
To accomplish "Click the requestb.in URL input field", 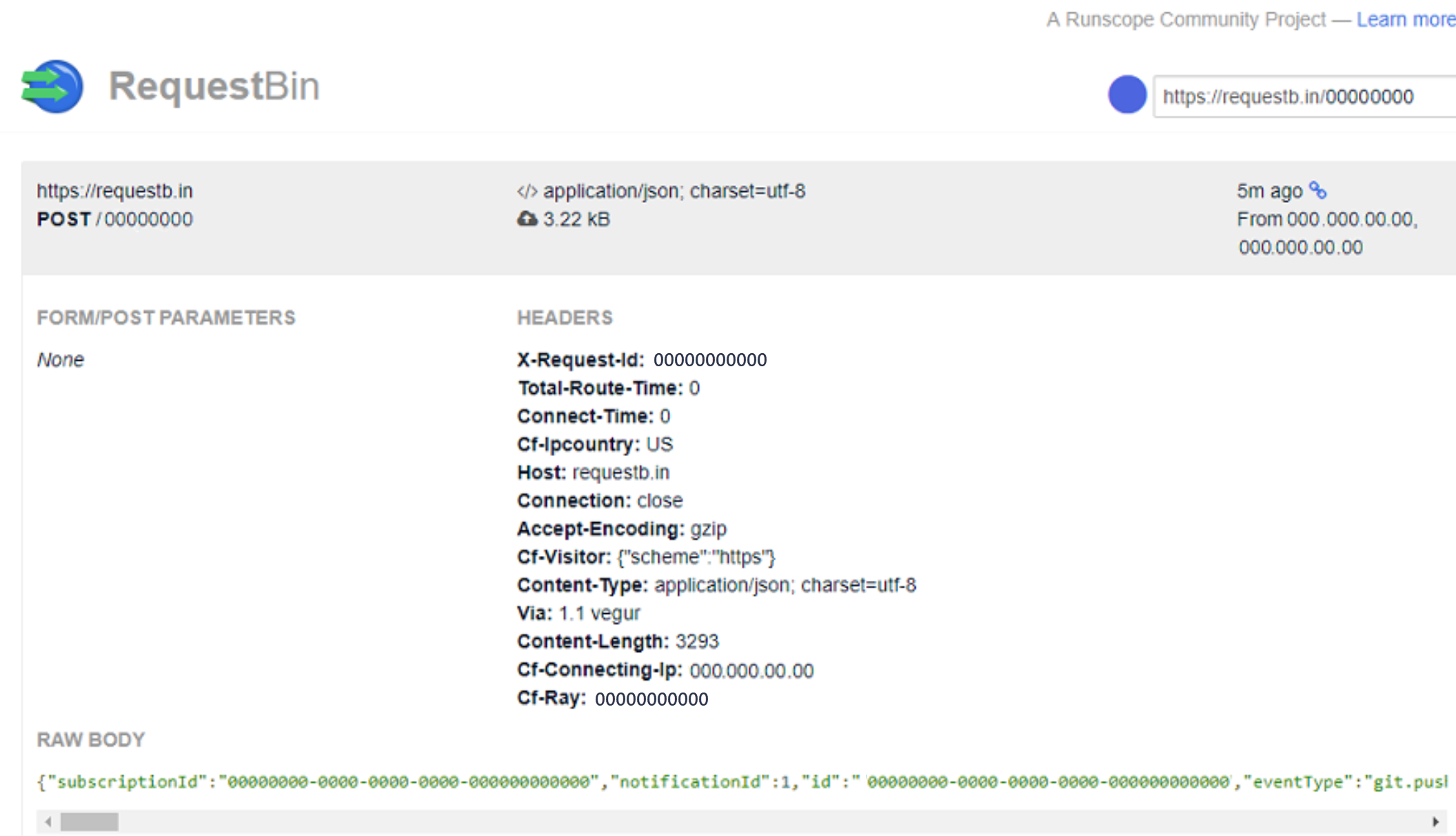I will (x=1300, y=96).
